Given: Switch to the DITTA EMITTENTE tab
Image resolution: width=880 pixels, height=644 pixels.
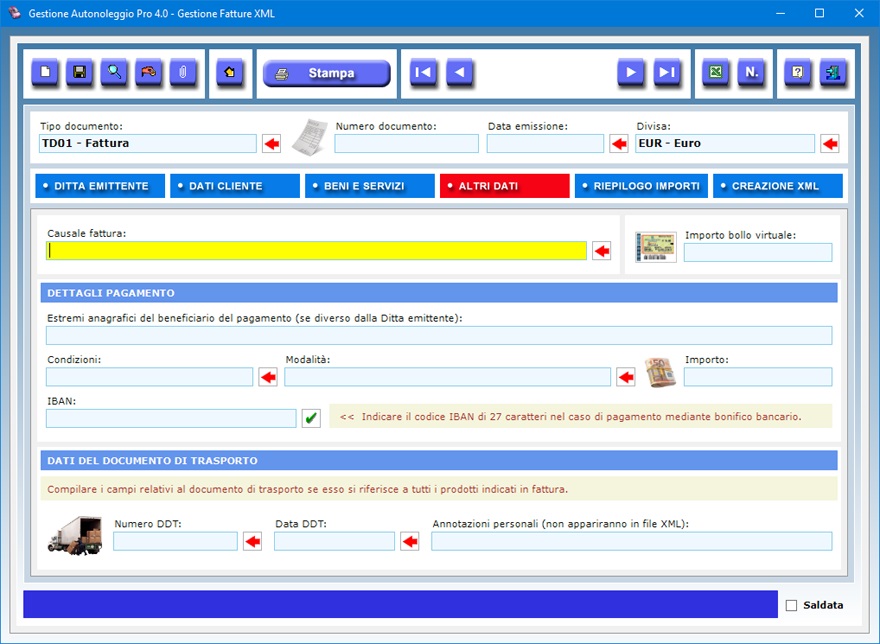Looking at the screenshot, I should (100, 186).
